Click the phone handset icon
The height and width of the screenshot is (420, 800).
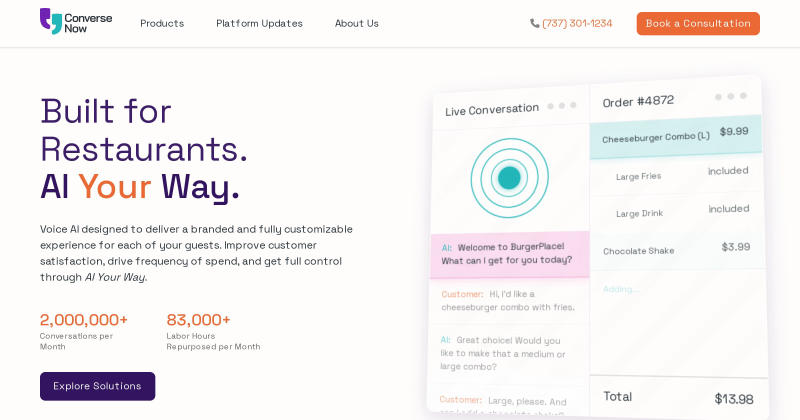coord(534,23)
